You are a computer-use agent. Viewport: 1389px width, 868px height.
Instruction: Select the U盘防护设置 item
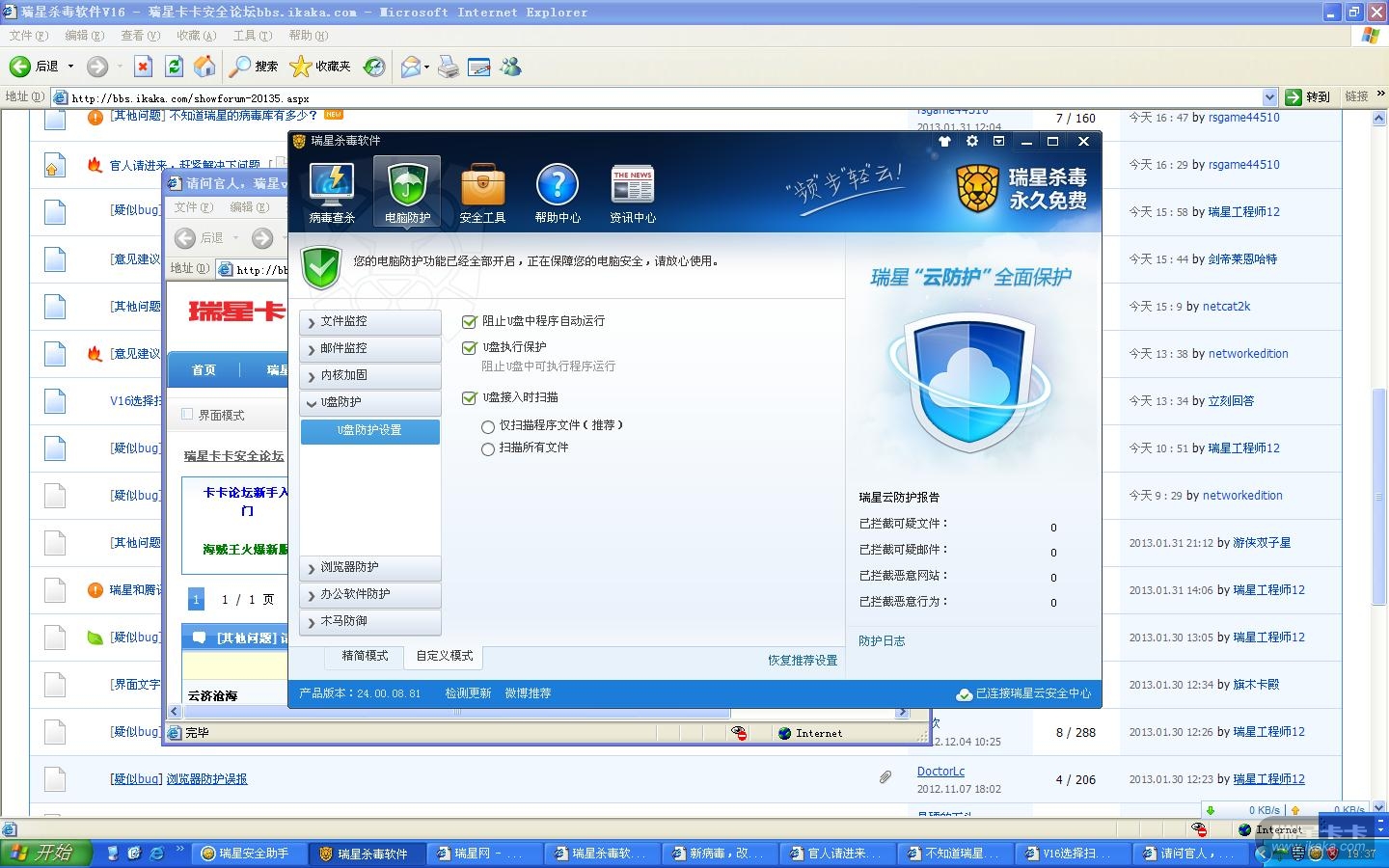[370, 431]
